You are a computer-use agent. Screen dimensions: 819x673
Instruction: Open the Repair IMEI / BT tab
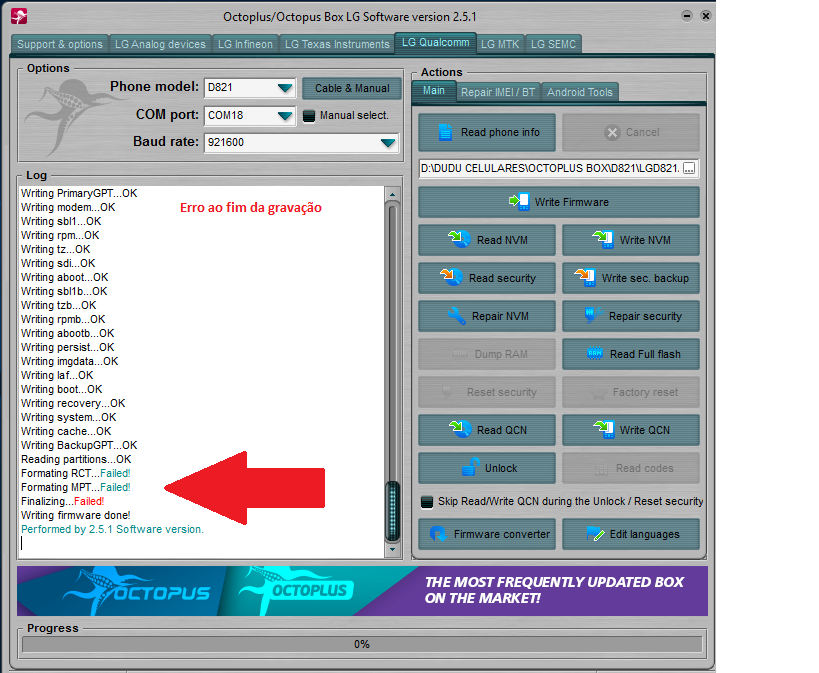(498, 92)
